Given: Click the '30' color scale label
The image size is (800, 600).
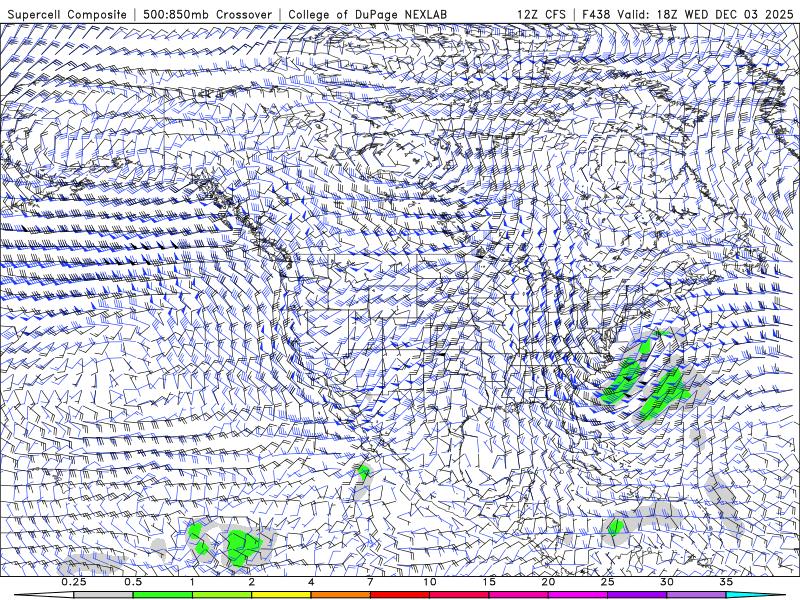Looking at the screenshot, I should (x=667, y=582).
